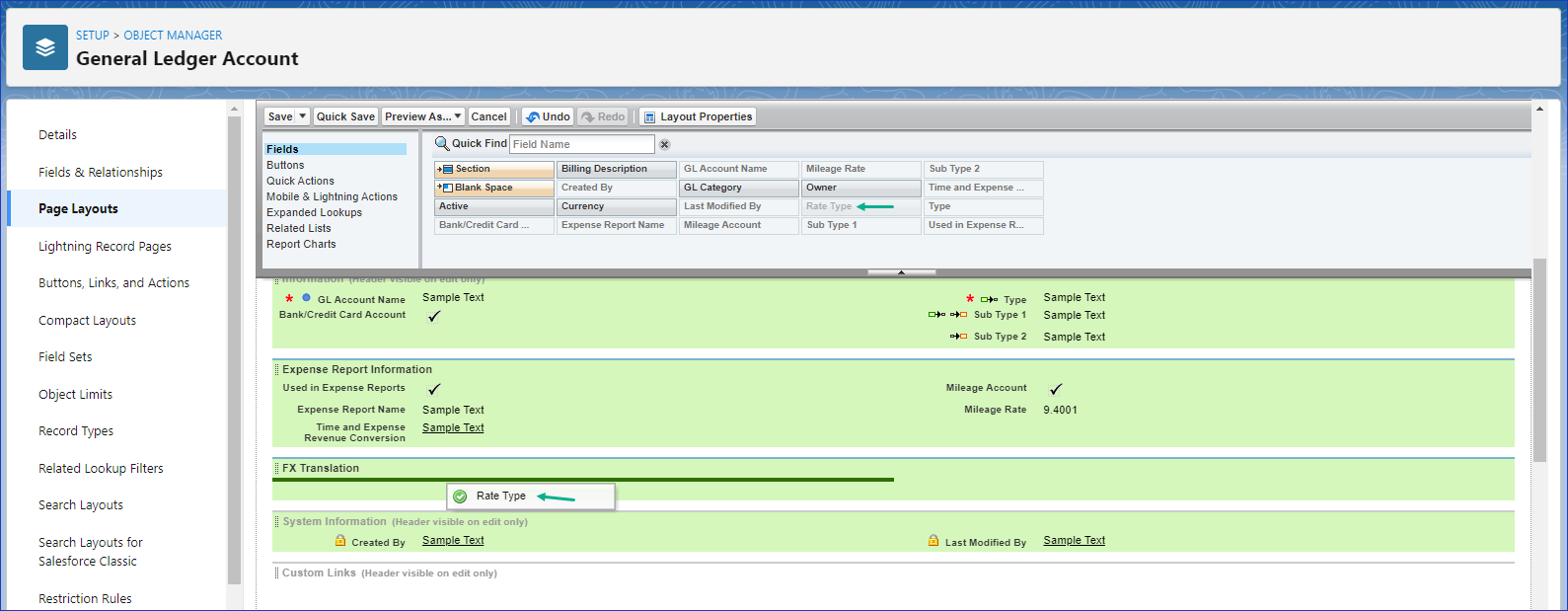Select Related Lists in the palette categories
The image size is (1568, 611).
(298, 228)
